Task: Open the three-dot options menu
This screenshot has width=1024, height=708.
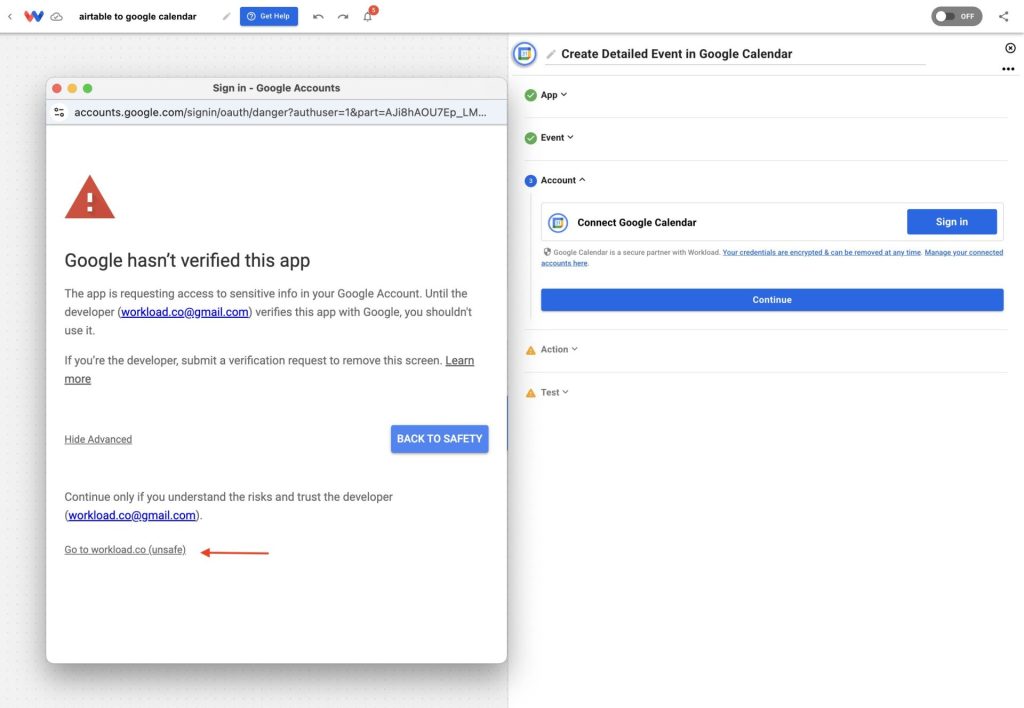Action: 1008,69
